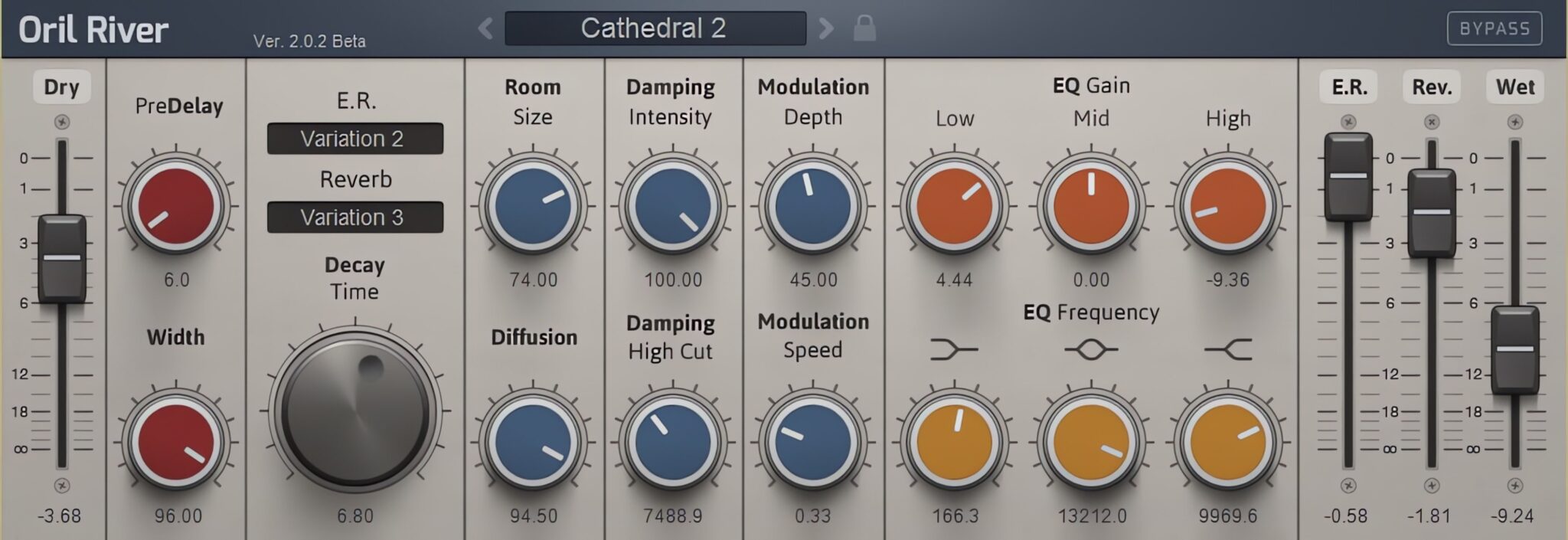Screen dimensions: 1568x540
Task: Click the plus icon above Dry fader
Action: coord(62,123)
